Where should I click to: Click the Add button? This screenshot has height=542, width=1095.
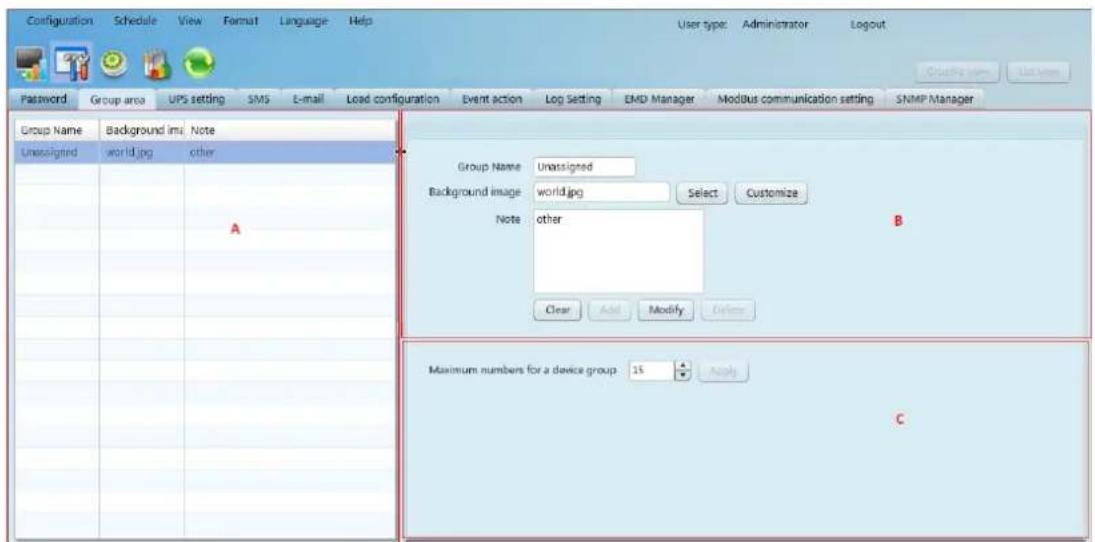point(610,309)
